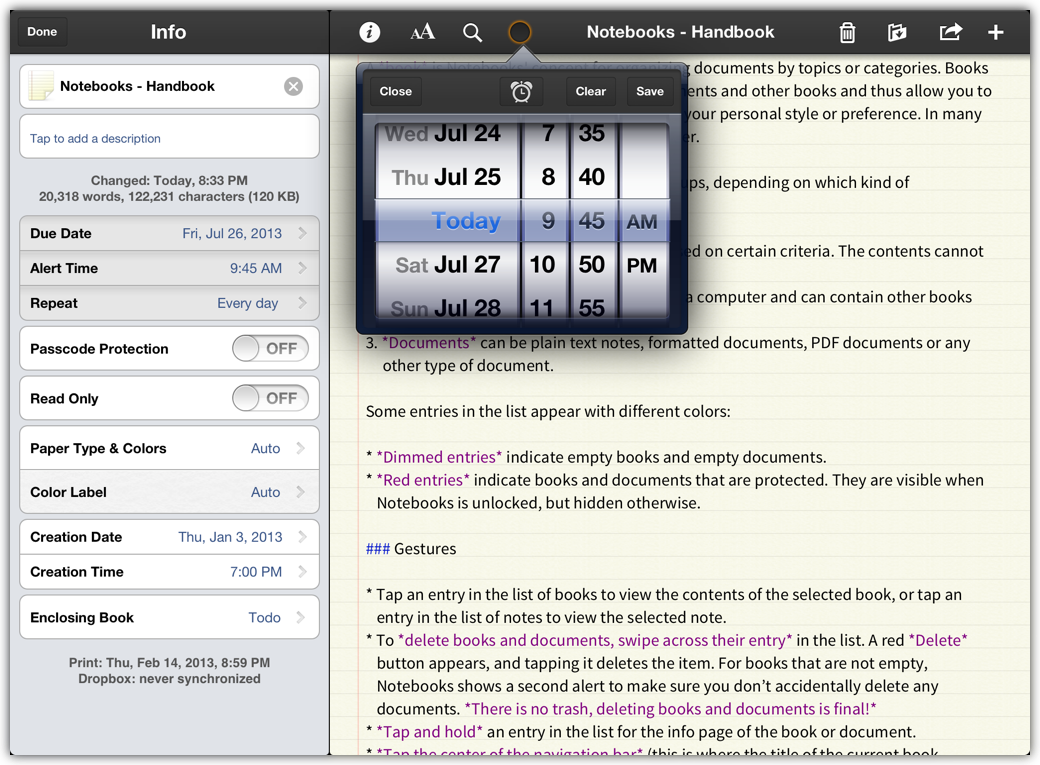Viewport: 1040px width, 765px height.
Task: Open the Due Date row
Action: pyautogui.click(x=169, y=234)
